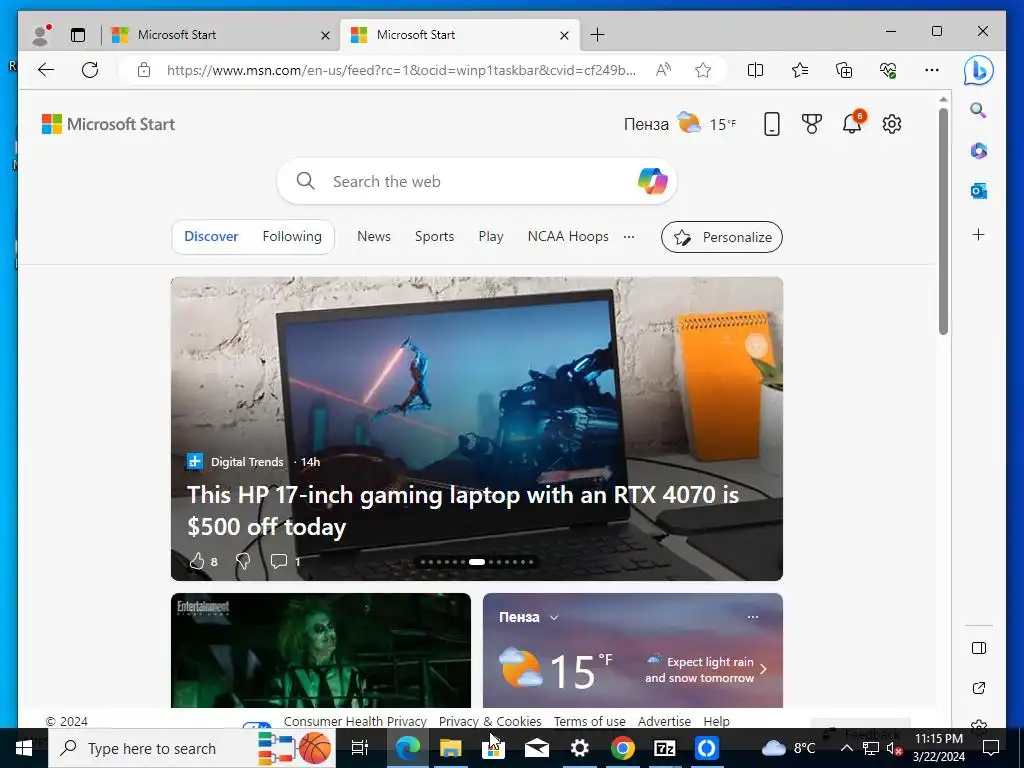This screenshot has width=1024, height=768.
Task: Open the Help footer link
Action: (716, 721)
